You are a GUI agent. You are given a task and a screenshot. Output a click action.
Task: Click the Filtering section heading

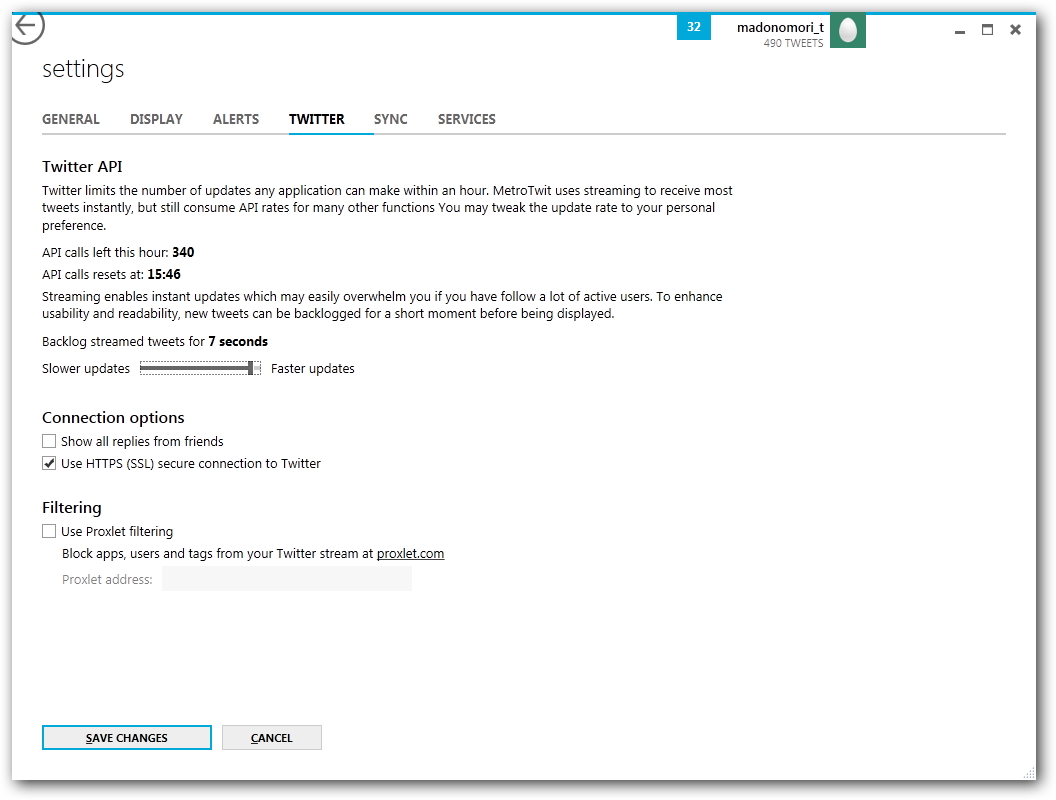(71, 508)
